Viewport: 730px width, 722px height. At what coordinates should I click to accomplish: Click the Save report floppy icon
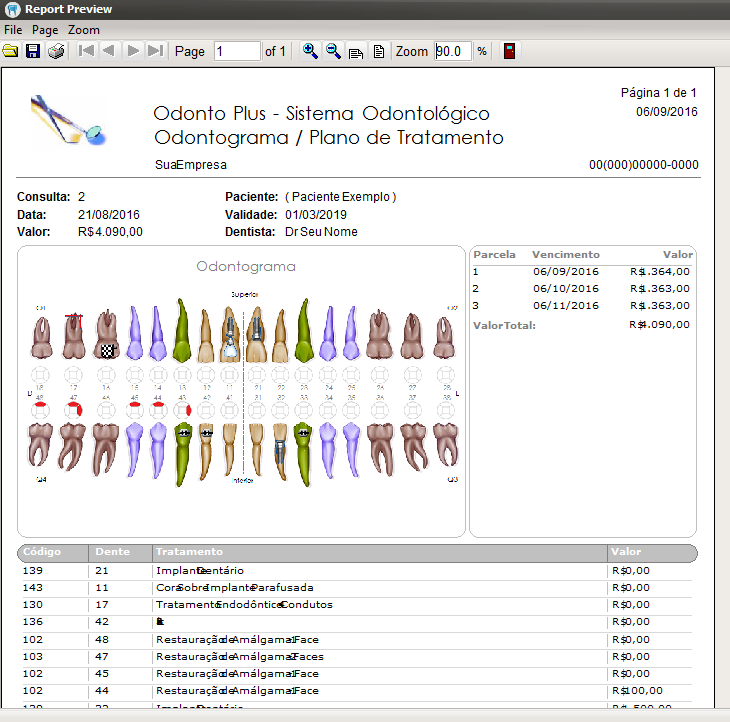(x=33, y=51)
